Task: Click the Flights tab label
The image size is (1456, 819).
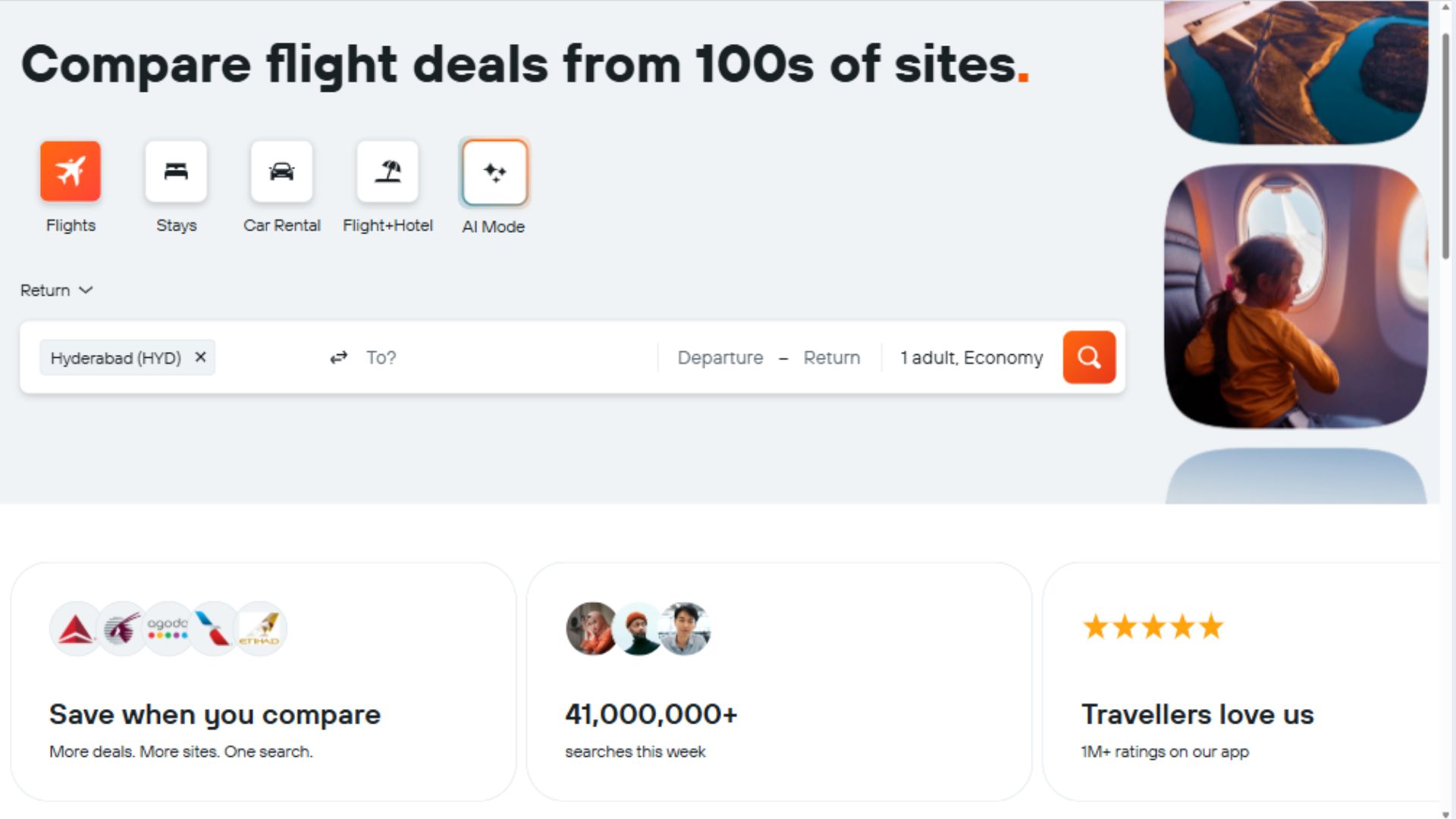Action: (71, 225)
